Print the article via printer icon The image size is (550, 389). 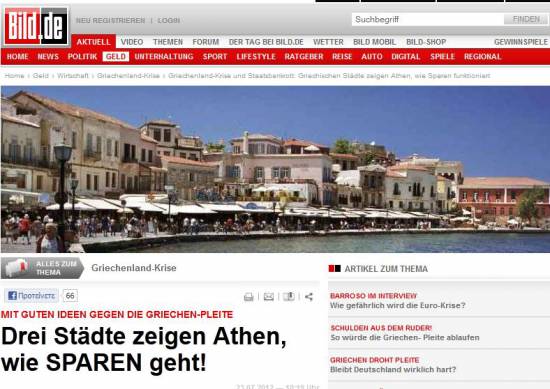click(x=248, y=297)
